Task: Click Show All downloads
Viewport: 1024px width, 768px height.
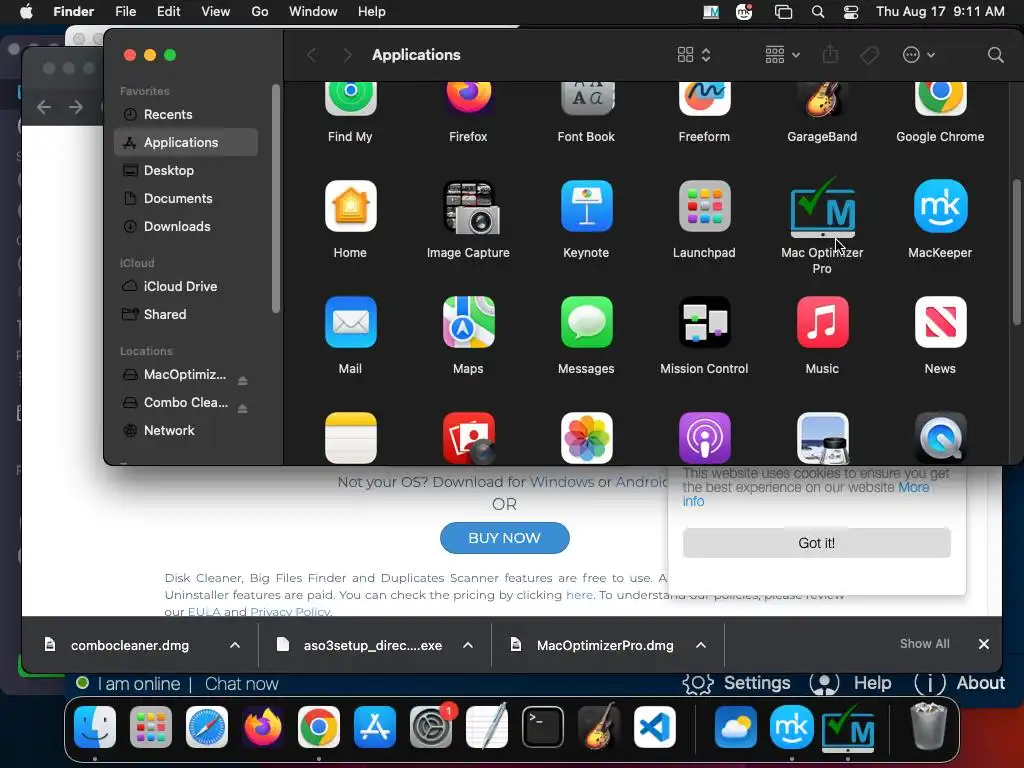Action: (925, 644)
